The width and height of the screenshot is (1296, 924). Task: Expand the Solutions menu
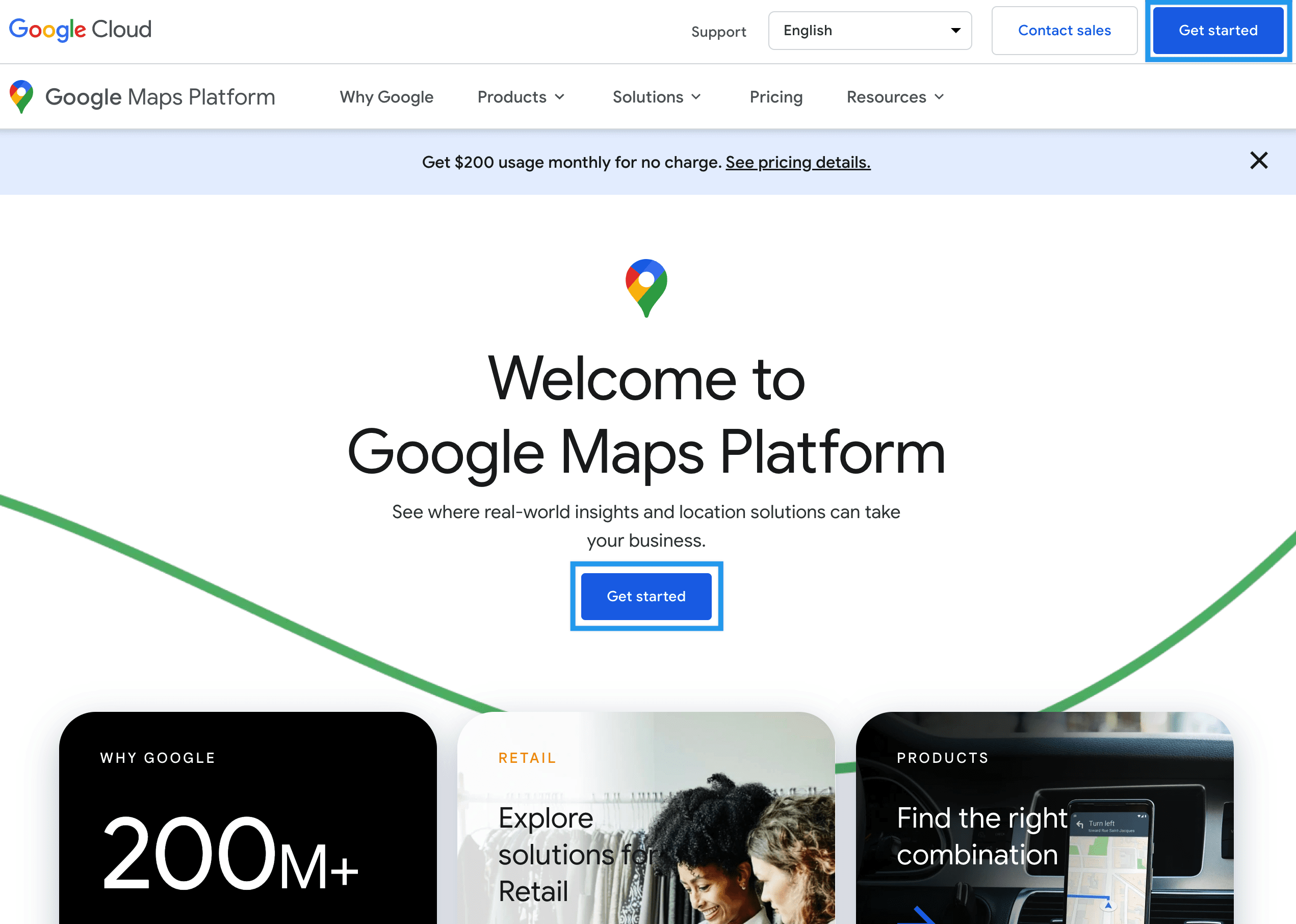[656, 97]
